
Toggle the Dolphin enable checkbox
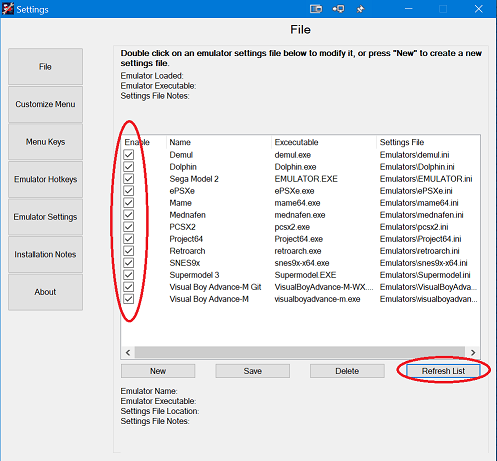tap(129, 167)
